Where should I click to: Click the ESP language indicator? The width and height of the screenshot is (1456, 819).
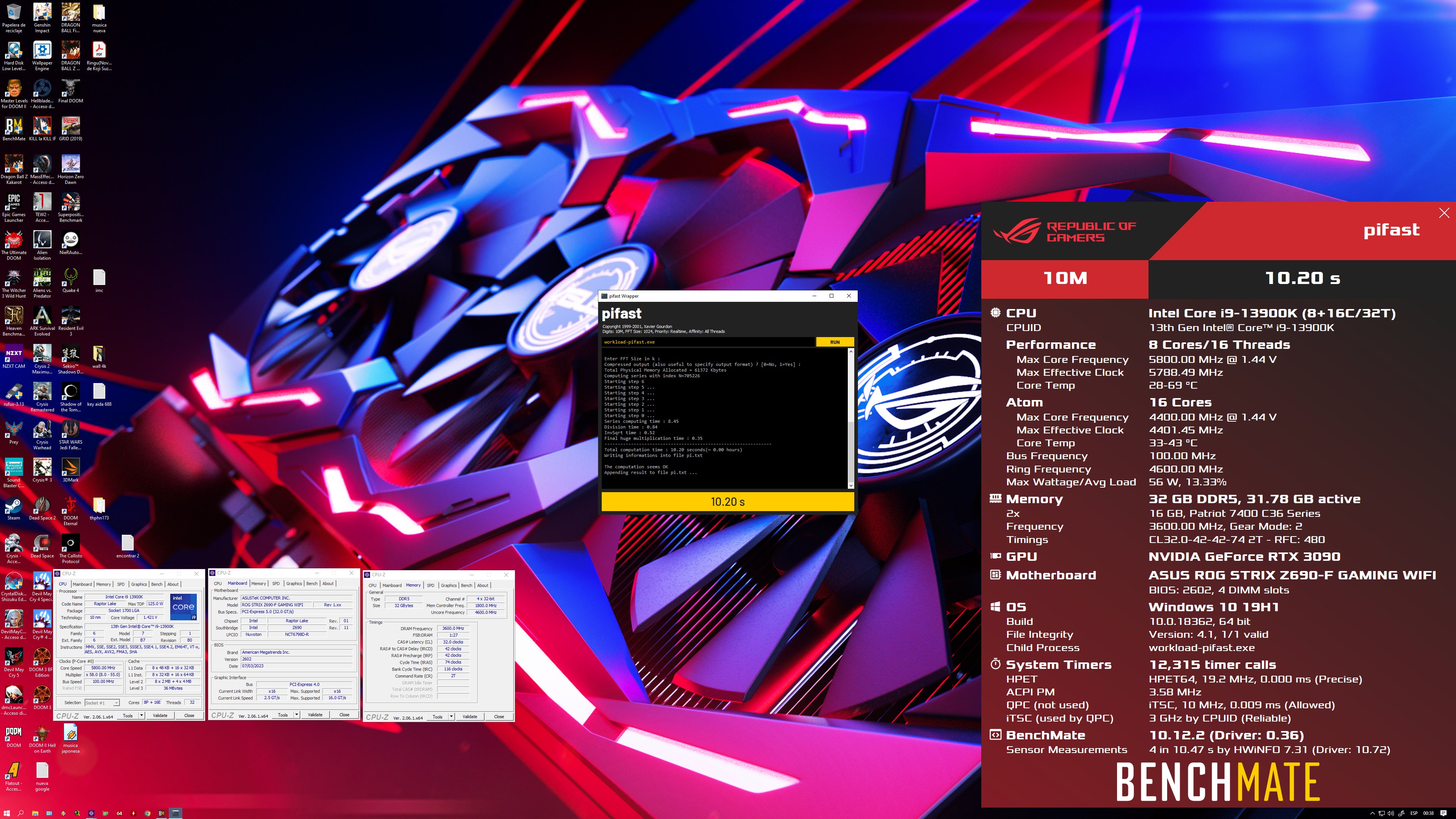click(x=1414, y=813)
